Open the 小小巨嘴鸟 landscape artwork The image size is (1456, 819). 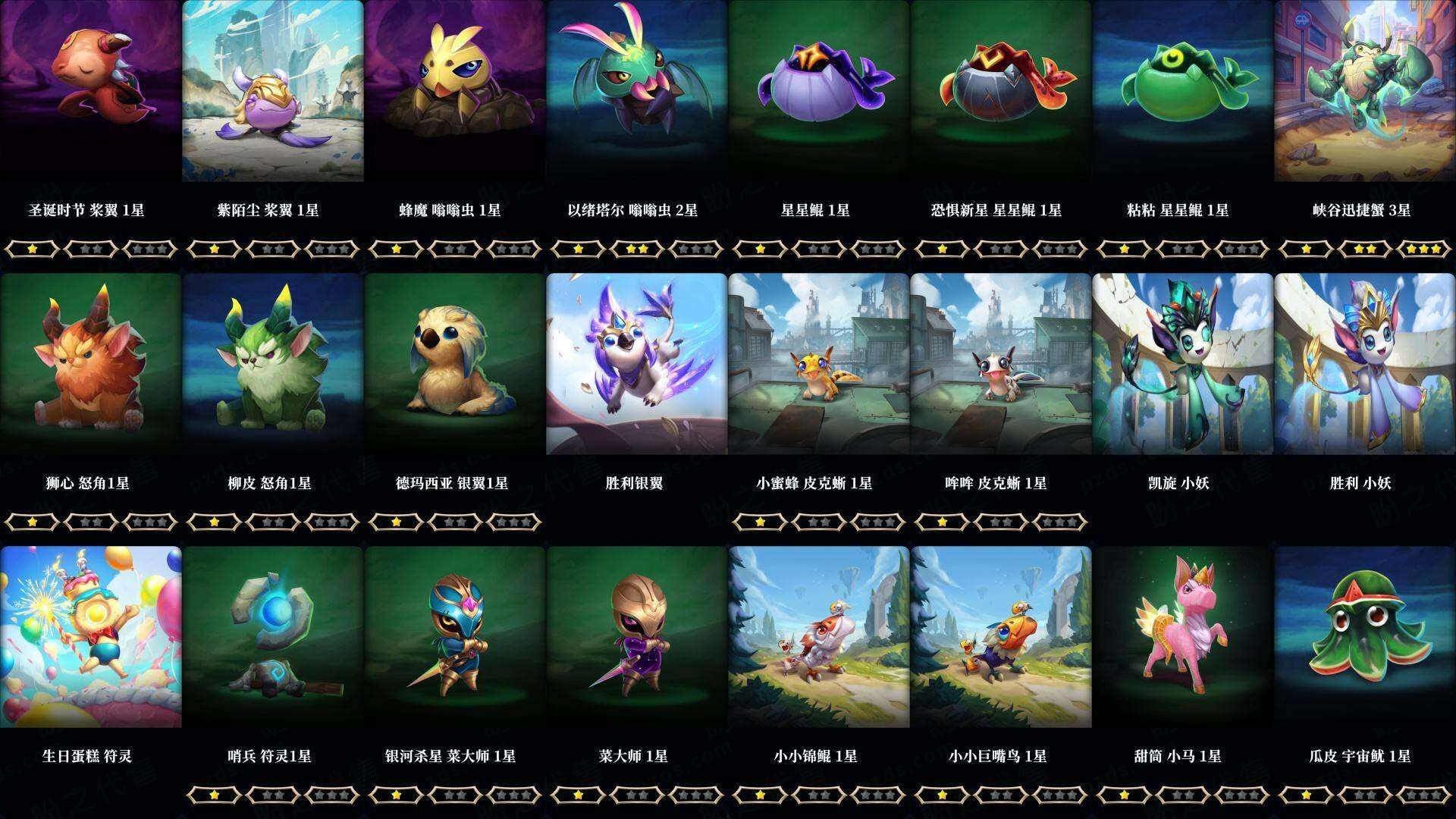pyautogui.click(x=1001, y=637)
